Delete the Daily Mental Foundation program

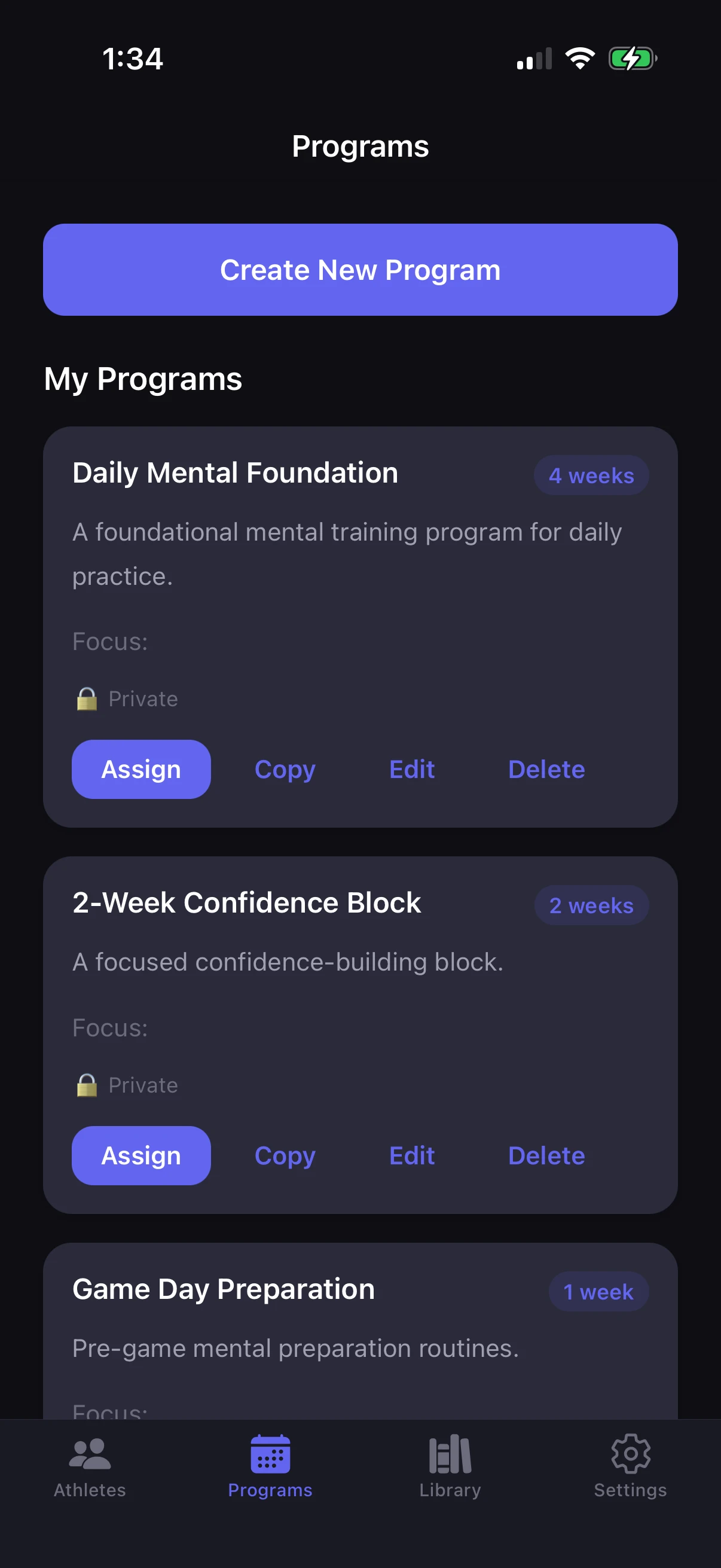(546, 770)
